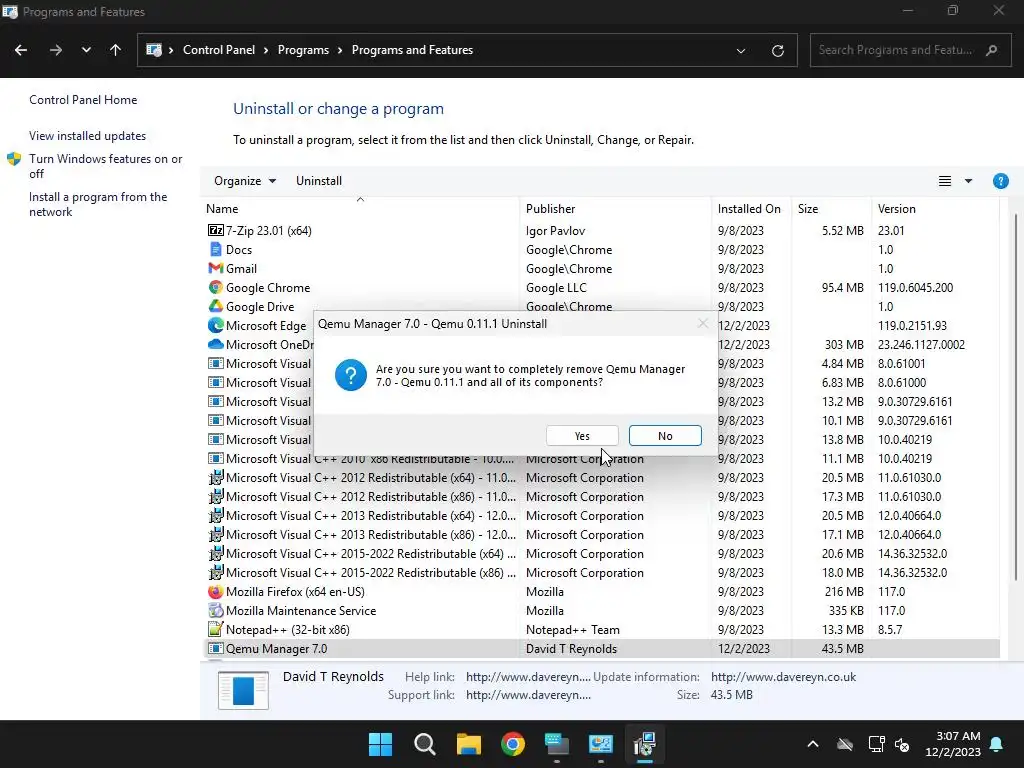Launch Chrome from the taskbar
This screenshot has height=768, width=1024.
click(513, 744)
